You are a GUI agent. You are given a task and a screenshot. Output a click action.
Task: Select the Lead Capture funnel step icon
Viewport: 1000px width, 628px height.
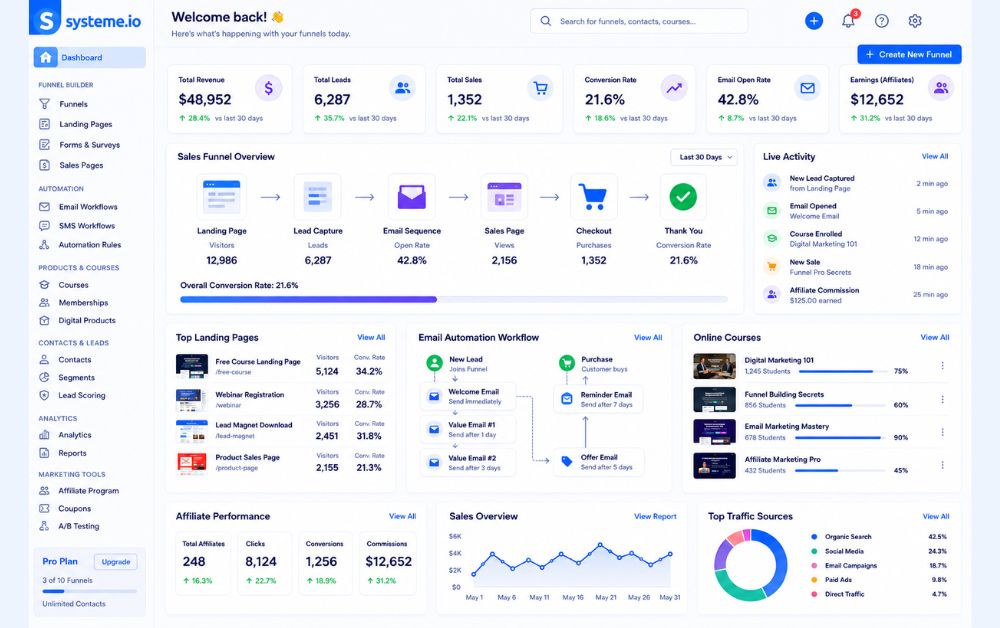point(318,197)
